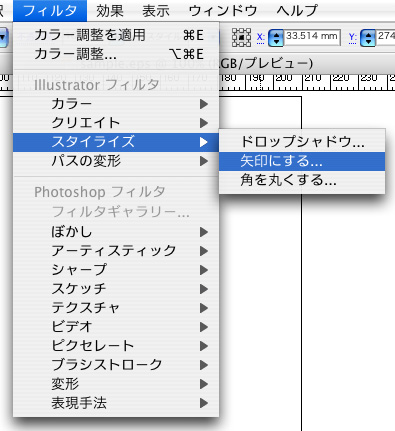
Task: Click the reference point grid icon
Action: (x=241, y=37)
